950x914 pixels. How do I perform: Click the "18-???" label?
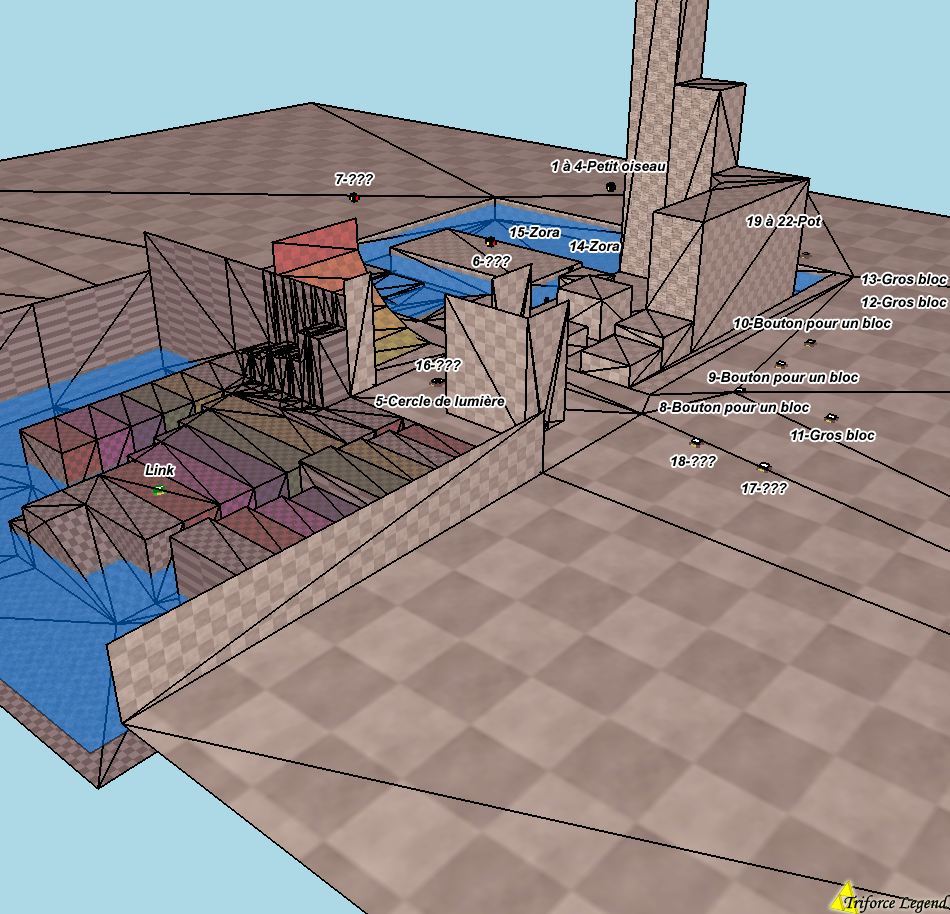(x=693, y=462)
